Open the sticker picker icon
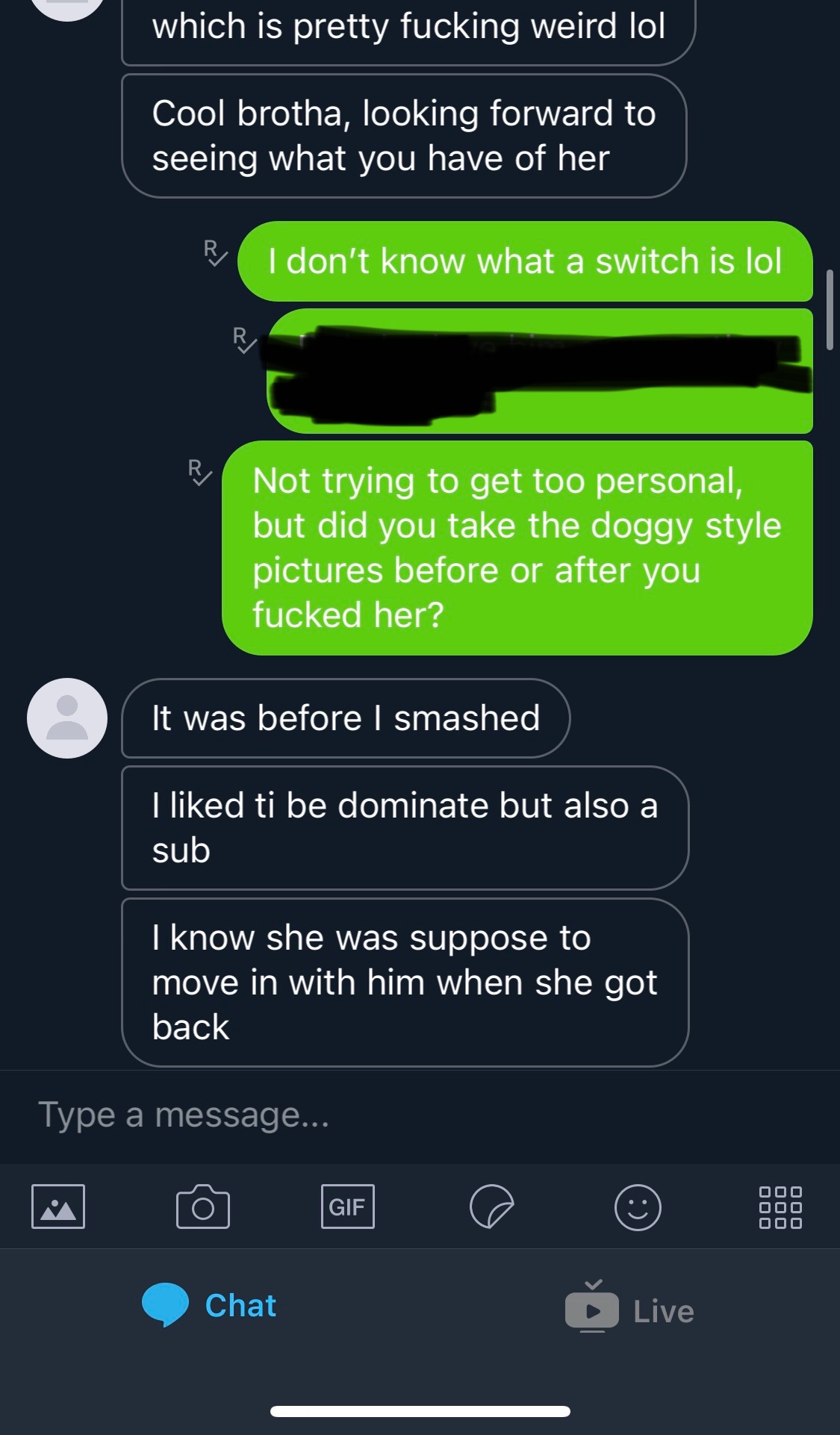The height and width of the screenshot is (1435, 840). (491, 1207)
